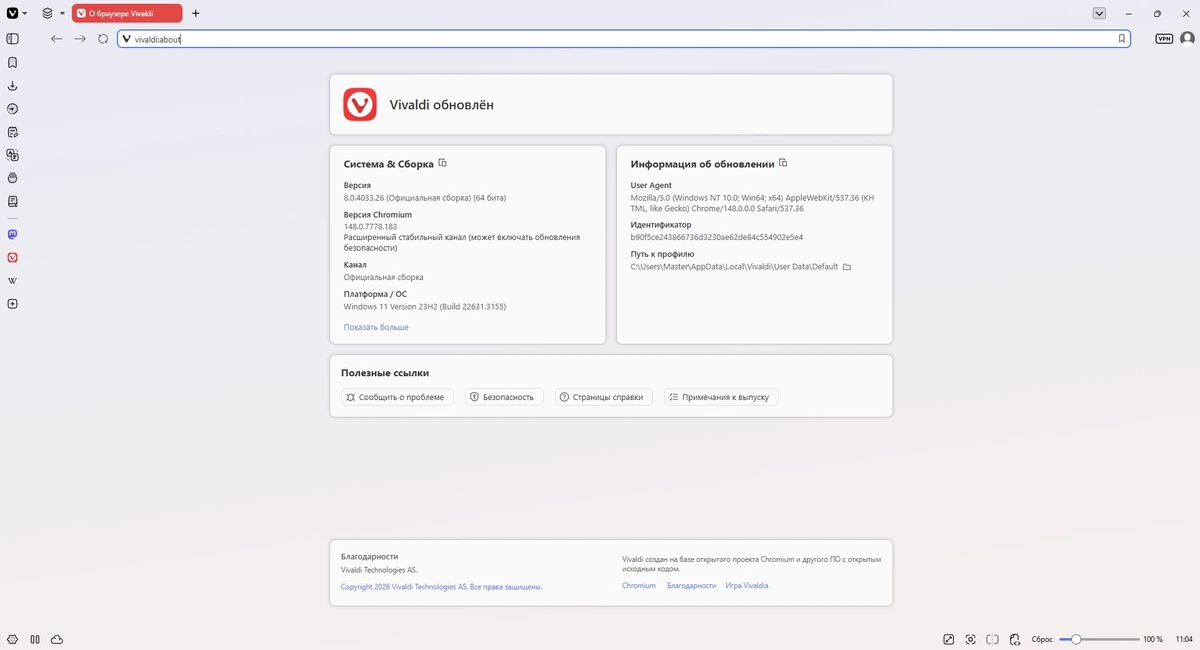Open the Vivaldi web panel icon
Screen dimensions: 1200x650
click(13, 258)
